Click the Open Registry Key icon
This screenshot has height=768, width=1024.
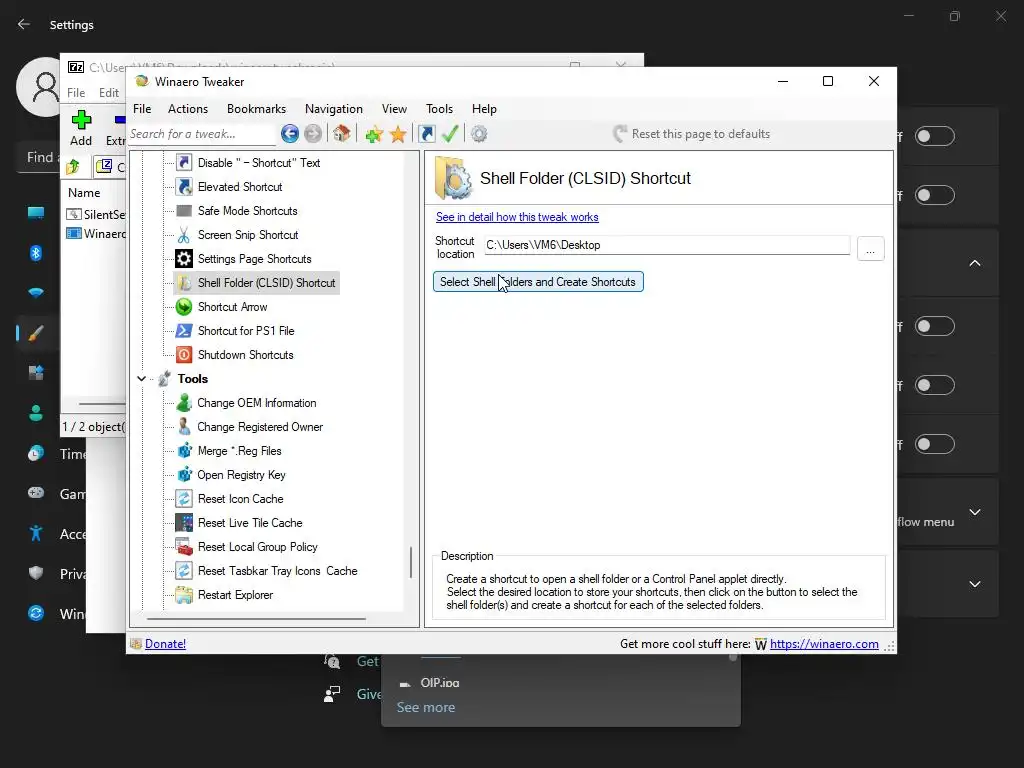click(184, 475)
